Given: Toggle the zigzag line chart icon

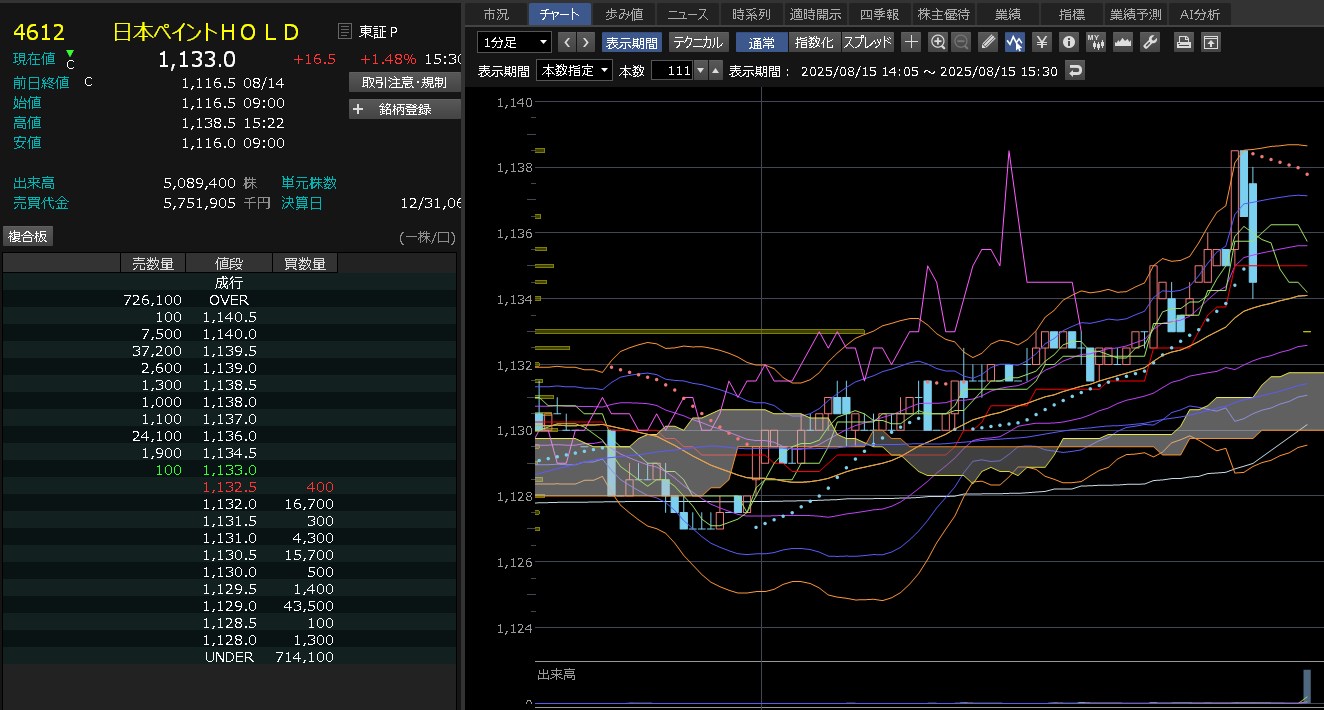Looking at the screenshot, I should [x=1015, y=42].
